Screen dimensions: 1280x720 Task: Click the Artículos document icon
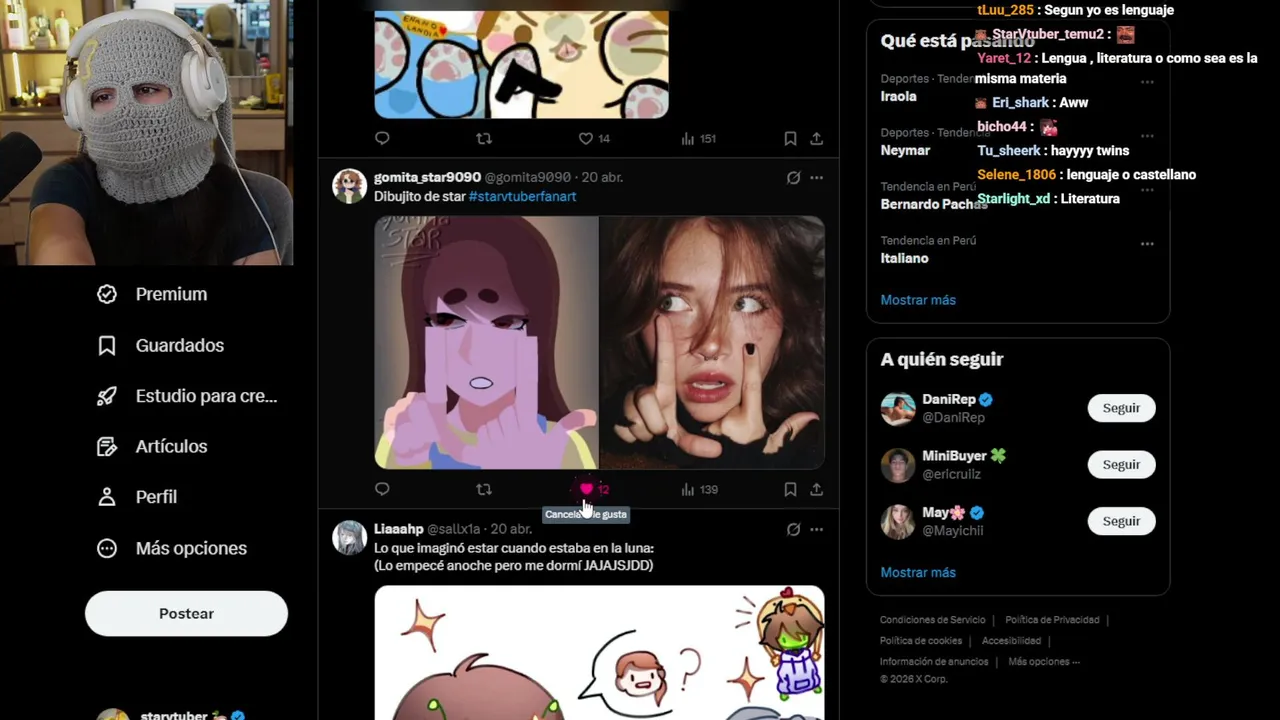pyautogui.click(x=107, y=446)
